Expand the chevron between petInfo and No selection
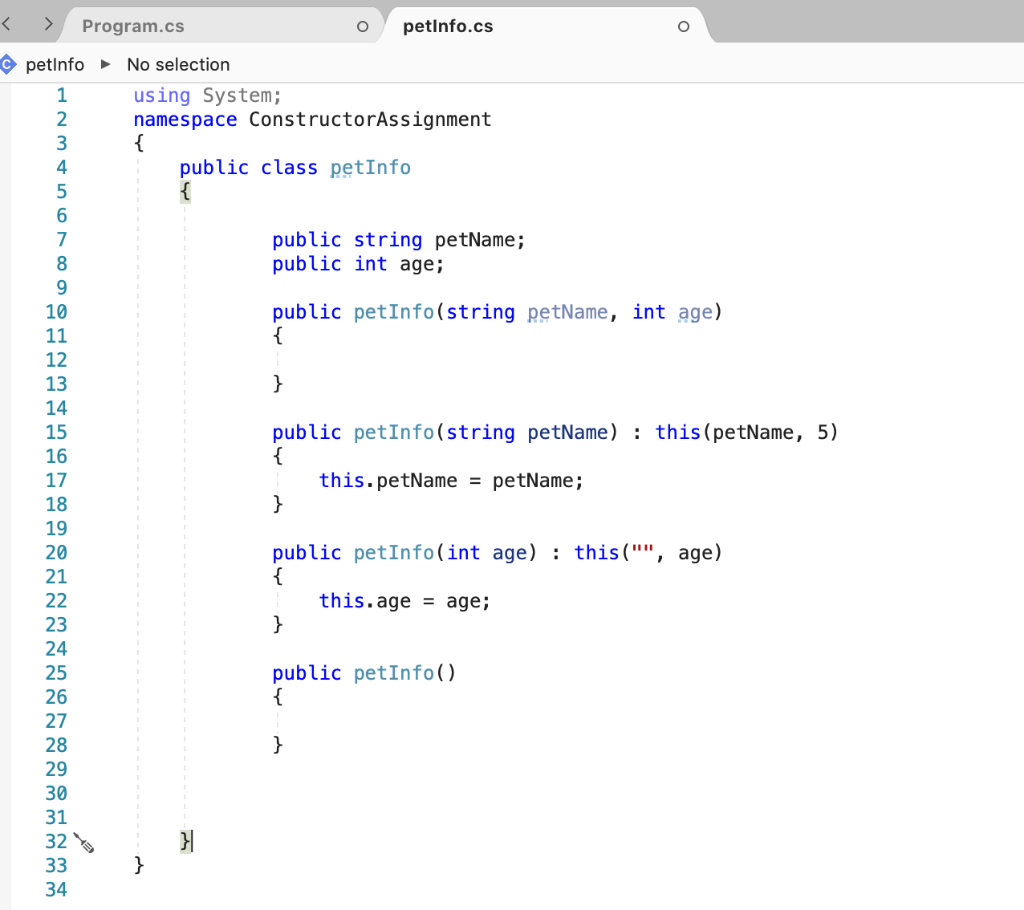This screenshot has width=1024, height=910. click(x=104, y=64)
